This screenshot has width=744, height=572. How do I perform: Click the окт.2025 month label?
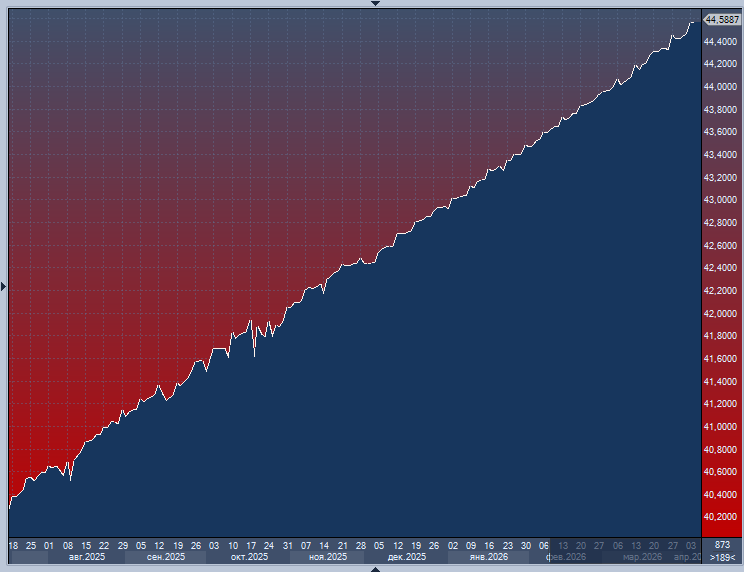249,557
